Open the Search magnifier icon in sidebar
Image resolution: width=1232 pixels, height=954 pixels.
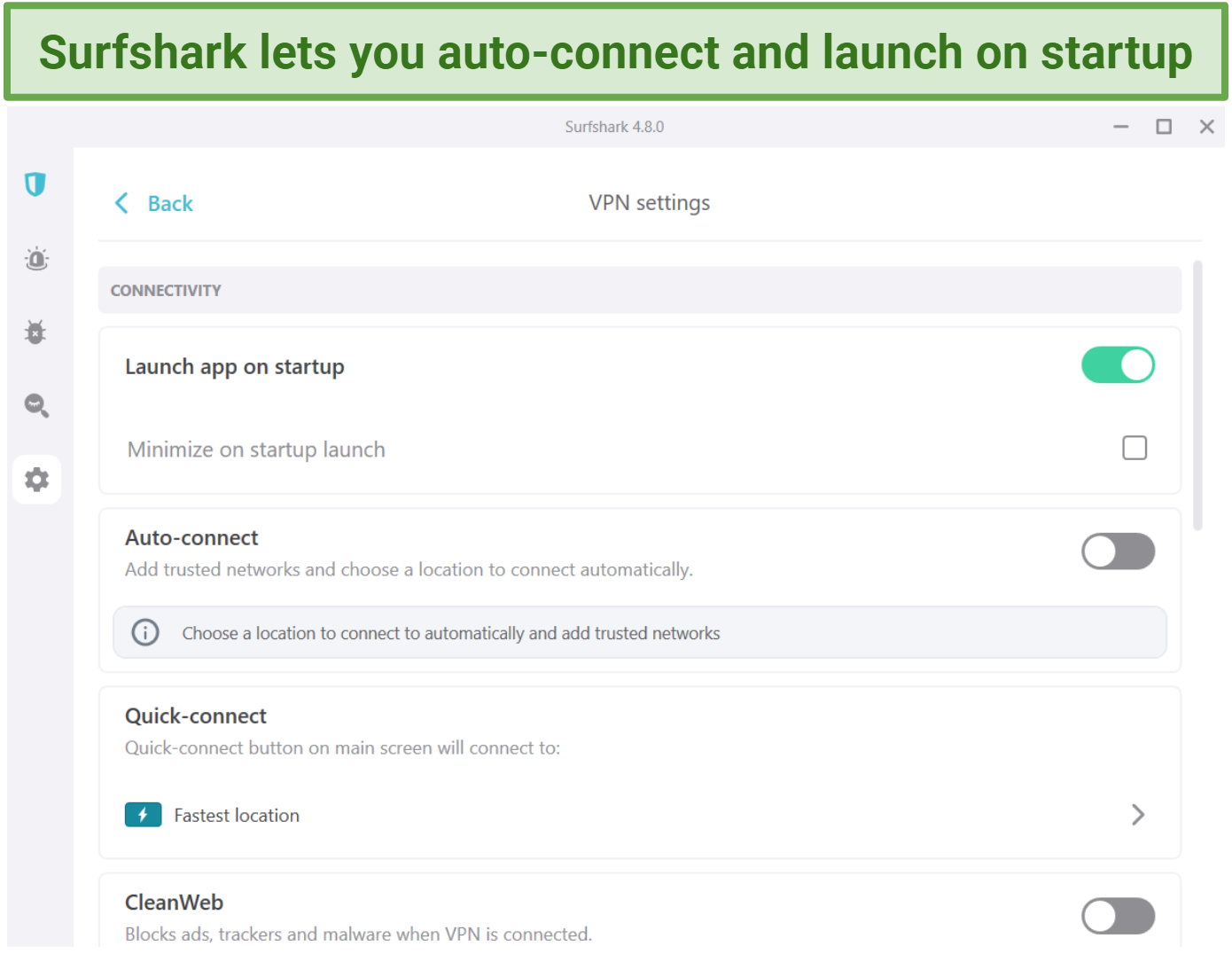pyautogui.click(x=36, y=405)
